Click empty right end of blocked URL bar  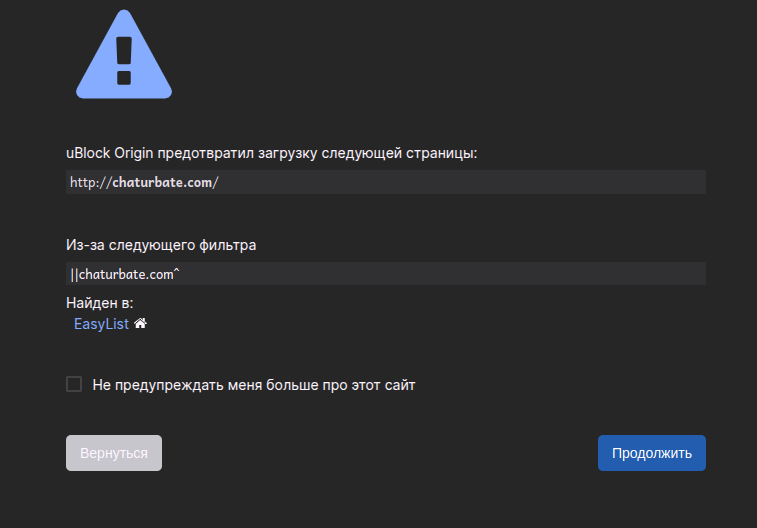(628, 182)
